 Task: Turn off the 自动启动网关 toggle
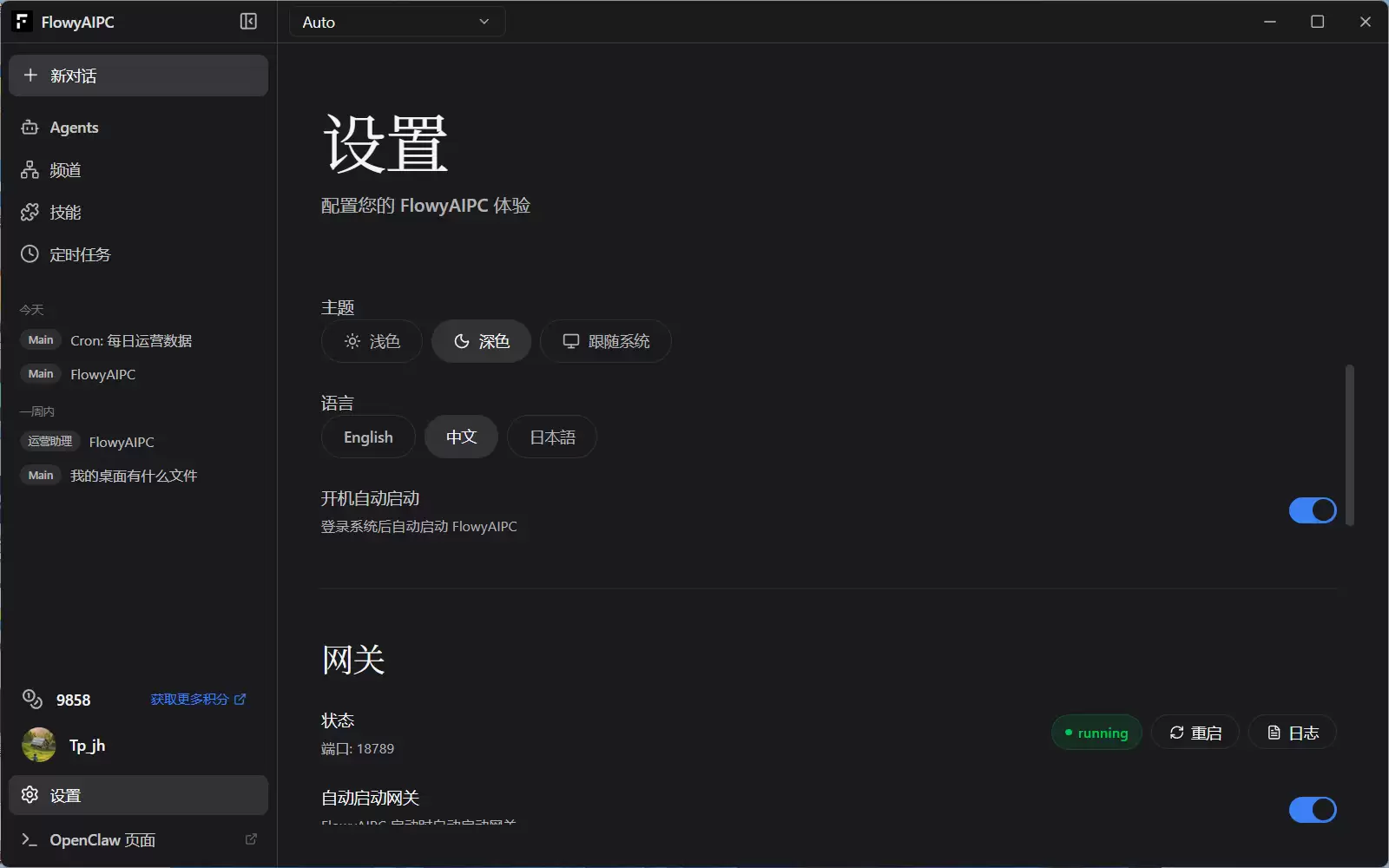pyautogui.click(x=1312, y=810)
